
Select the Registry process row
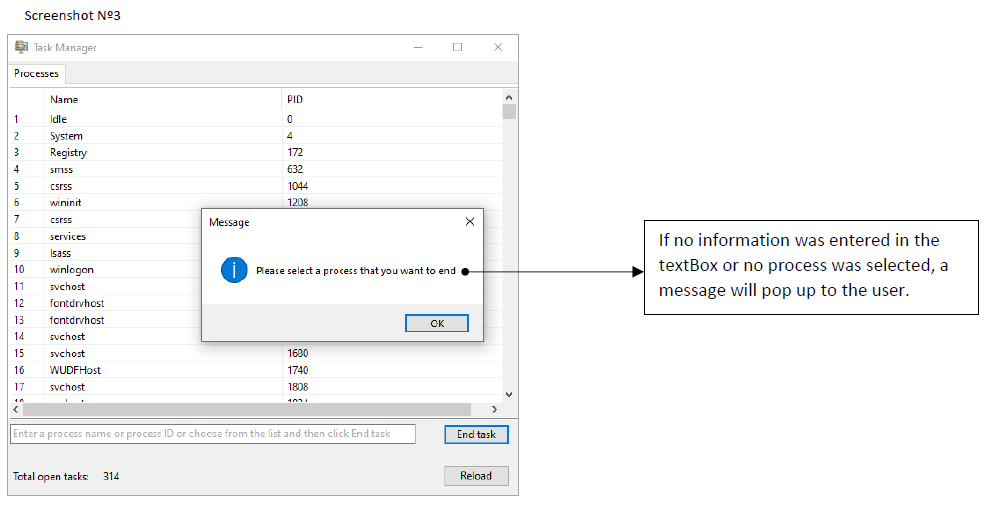coord(256,152)
